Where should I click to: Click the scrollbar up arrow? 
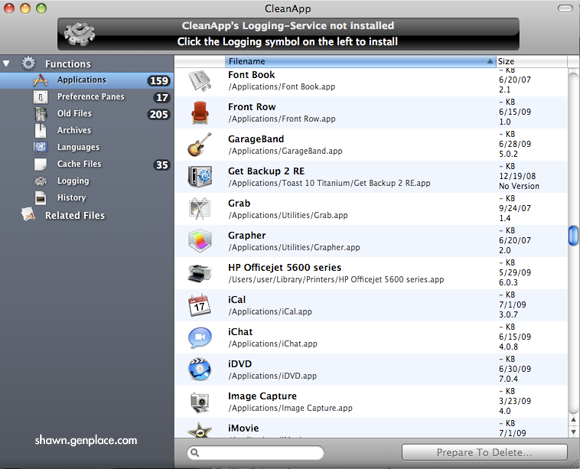tap(573, 419)
